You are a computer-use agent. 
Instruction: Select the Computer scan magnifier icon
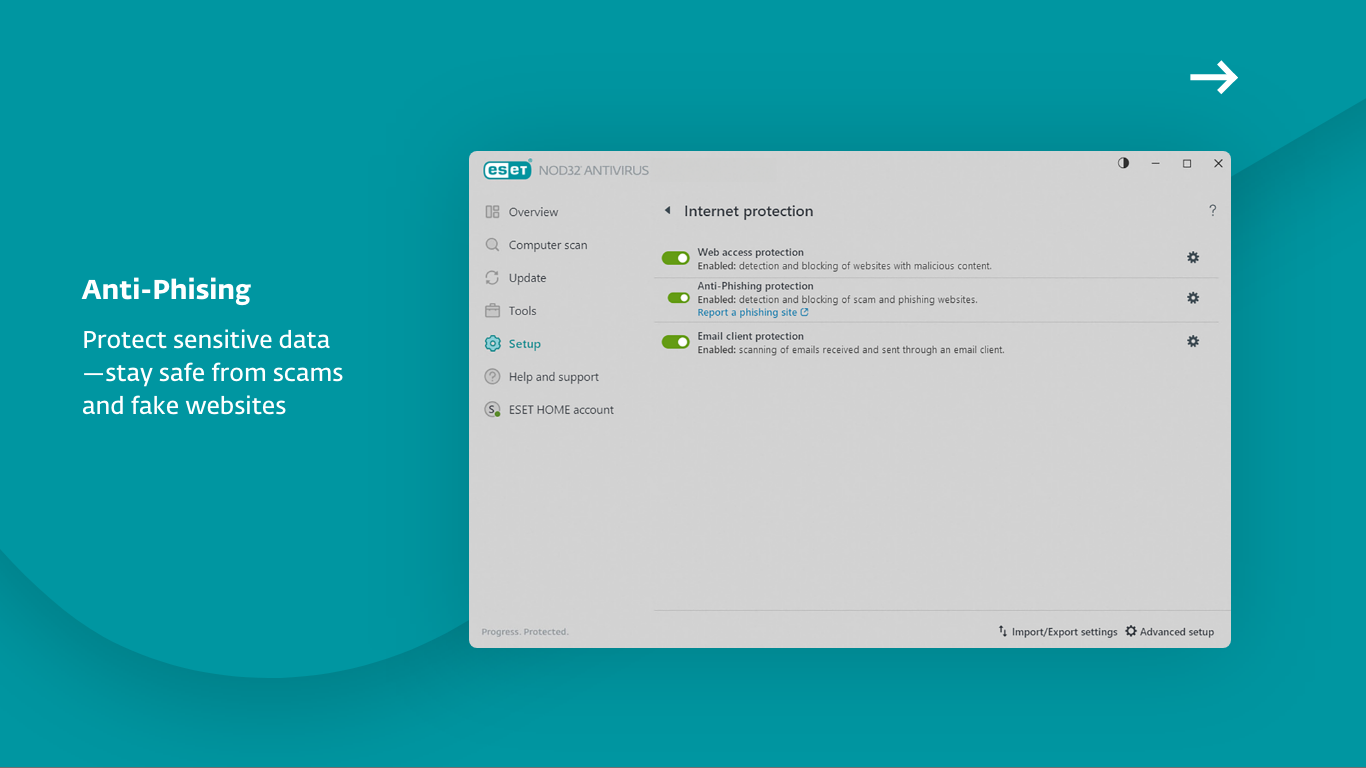click(492, 244)
